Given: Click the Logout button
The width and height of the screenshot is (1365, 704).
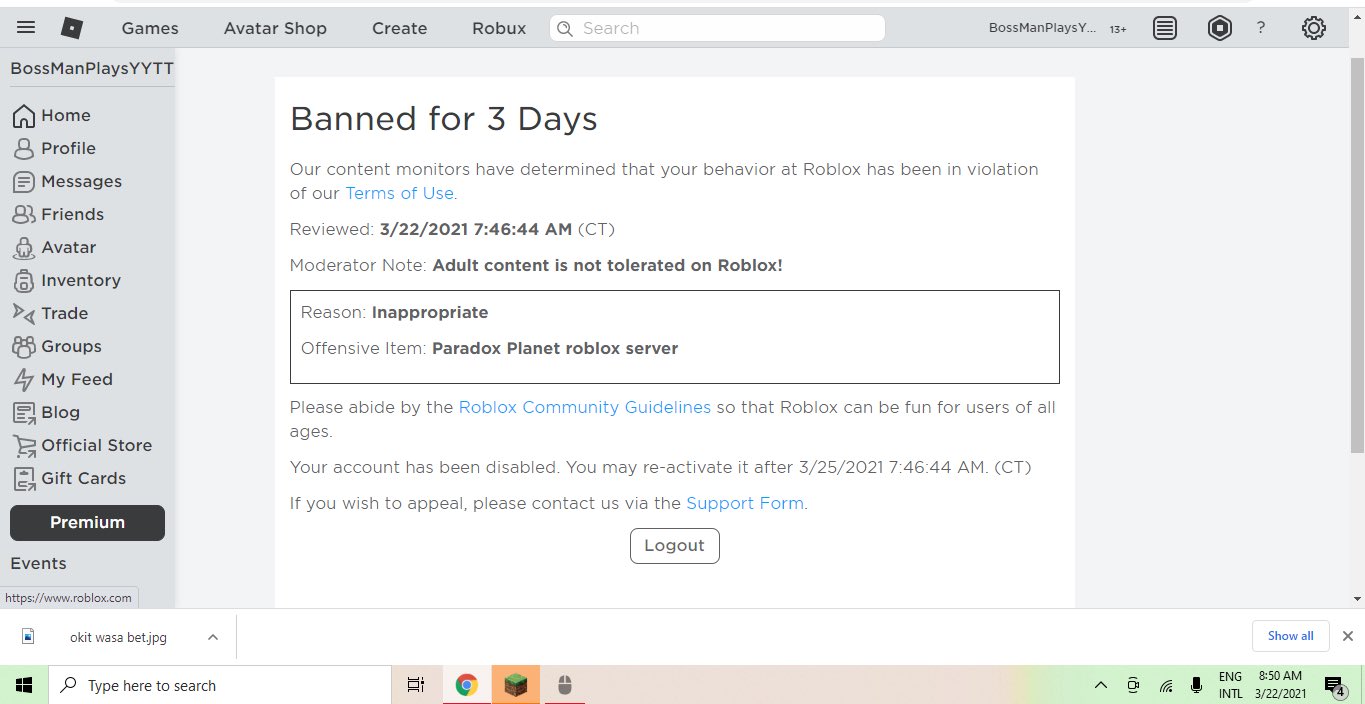Looking at the screenshot, I should point(674,546).
